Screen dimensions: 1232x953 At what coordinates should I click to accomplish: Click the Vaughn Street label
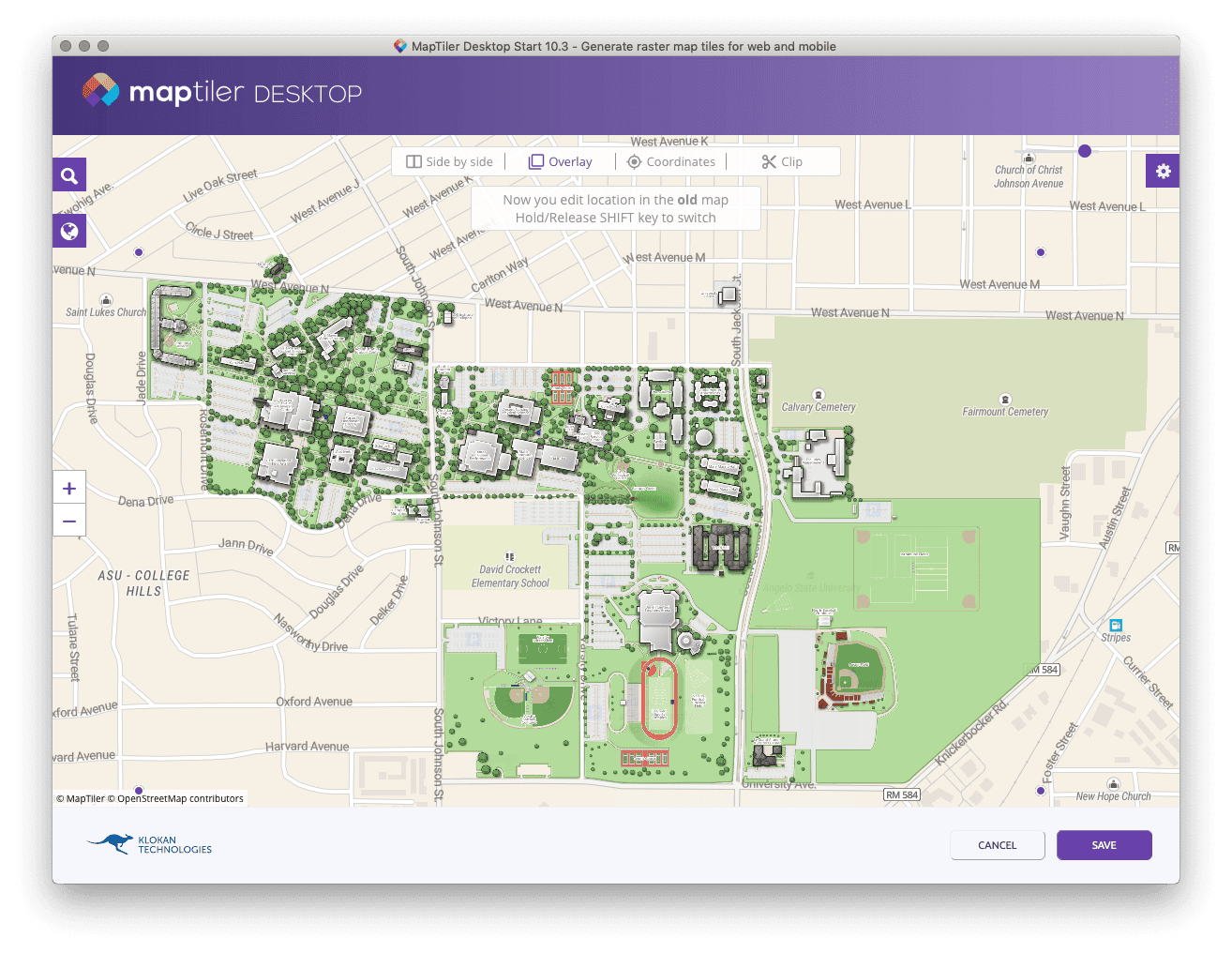(x=1065, y=503)
